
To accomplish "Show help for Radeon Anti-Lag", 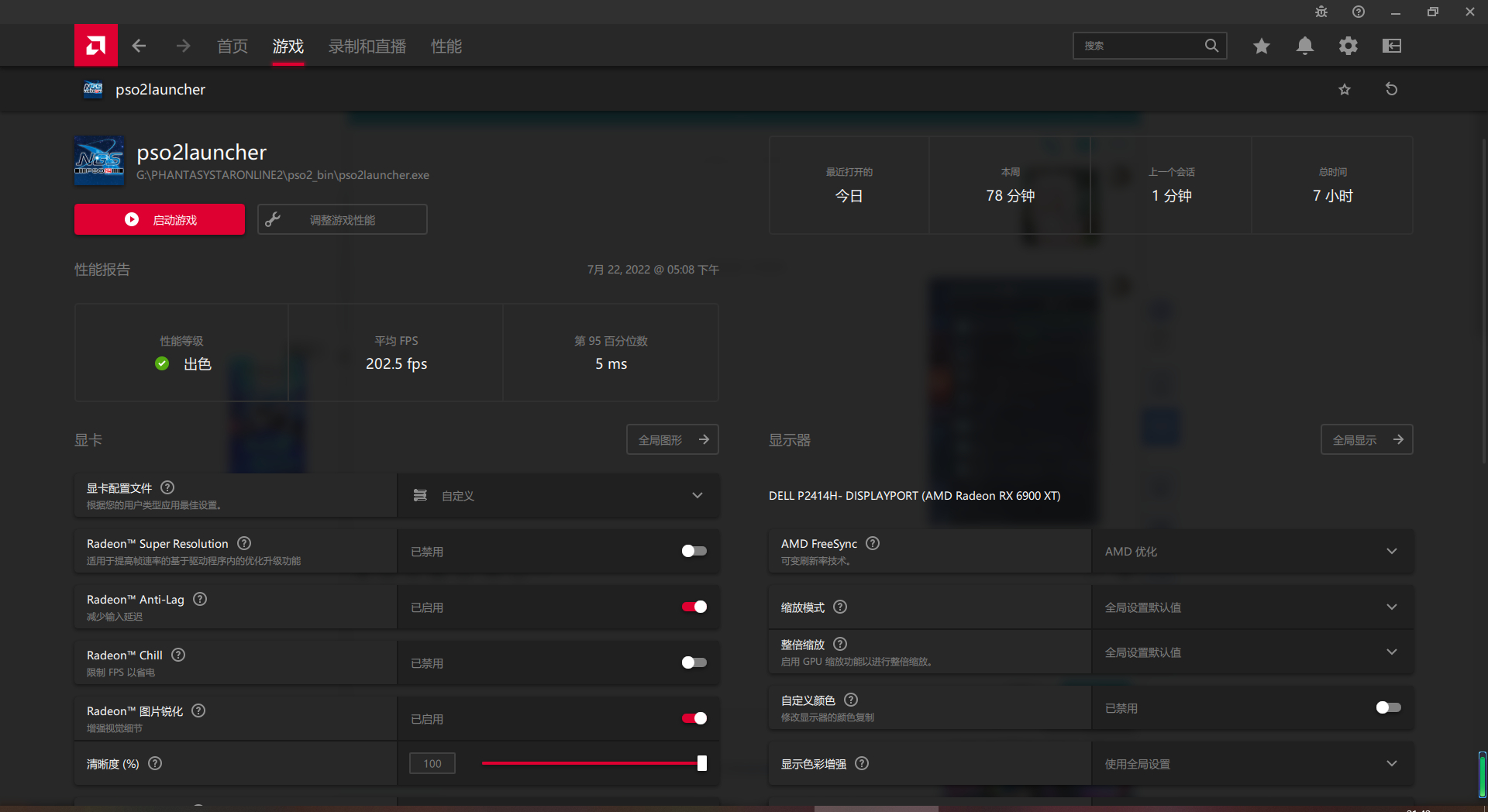I will pyautogui.click(x=200, y=599).
